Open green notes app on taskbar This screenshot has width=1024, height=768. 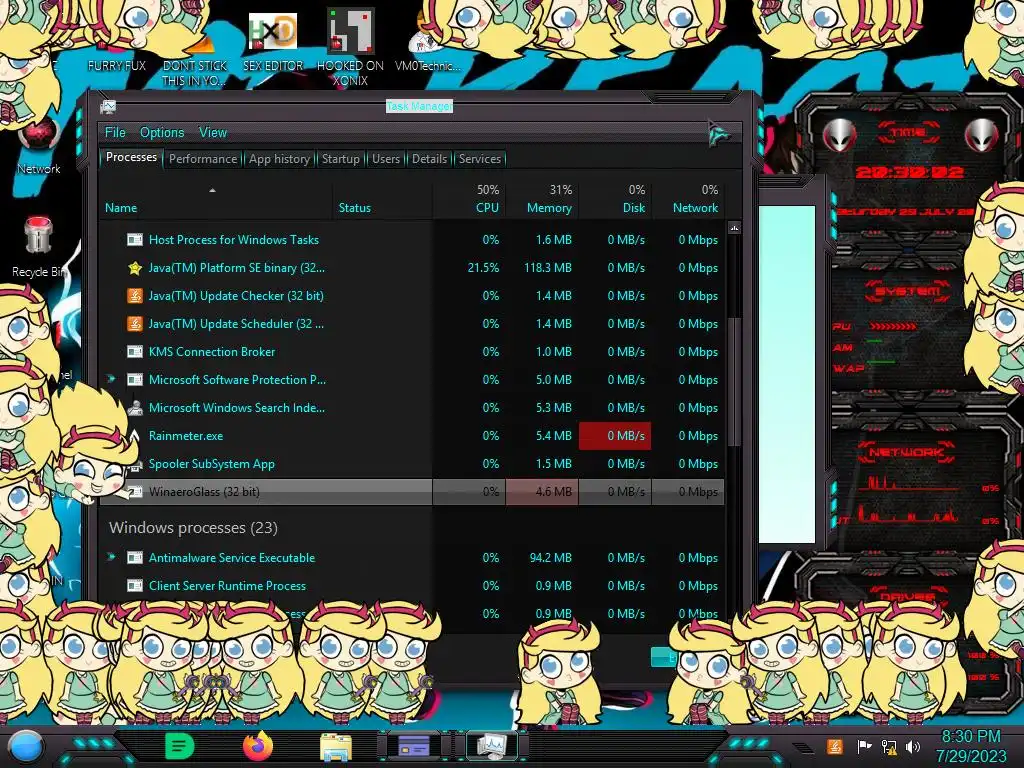coord(180,746)
